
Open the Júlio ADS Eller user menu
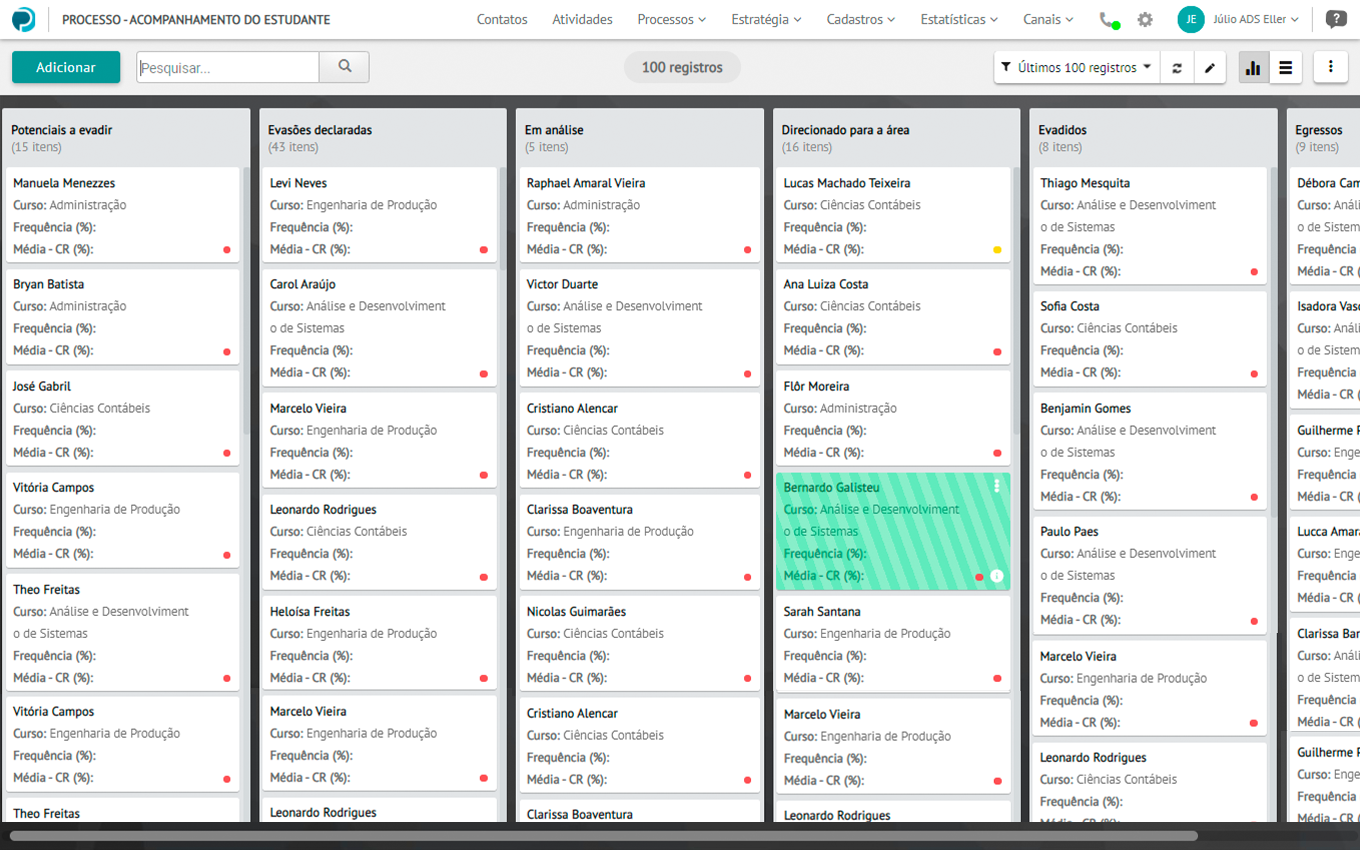[x=1240, y=19]
